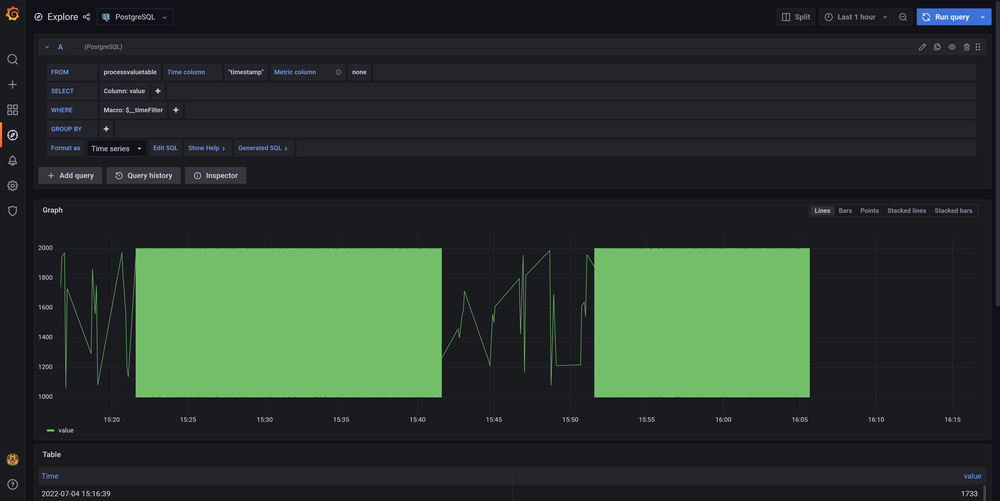Delete query A with the trash icon
The height and width of the screenshot is (501, 1000).
click(x=966, y=47)
